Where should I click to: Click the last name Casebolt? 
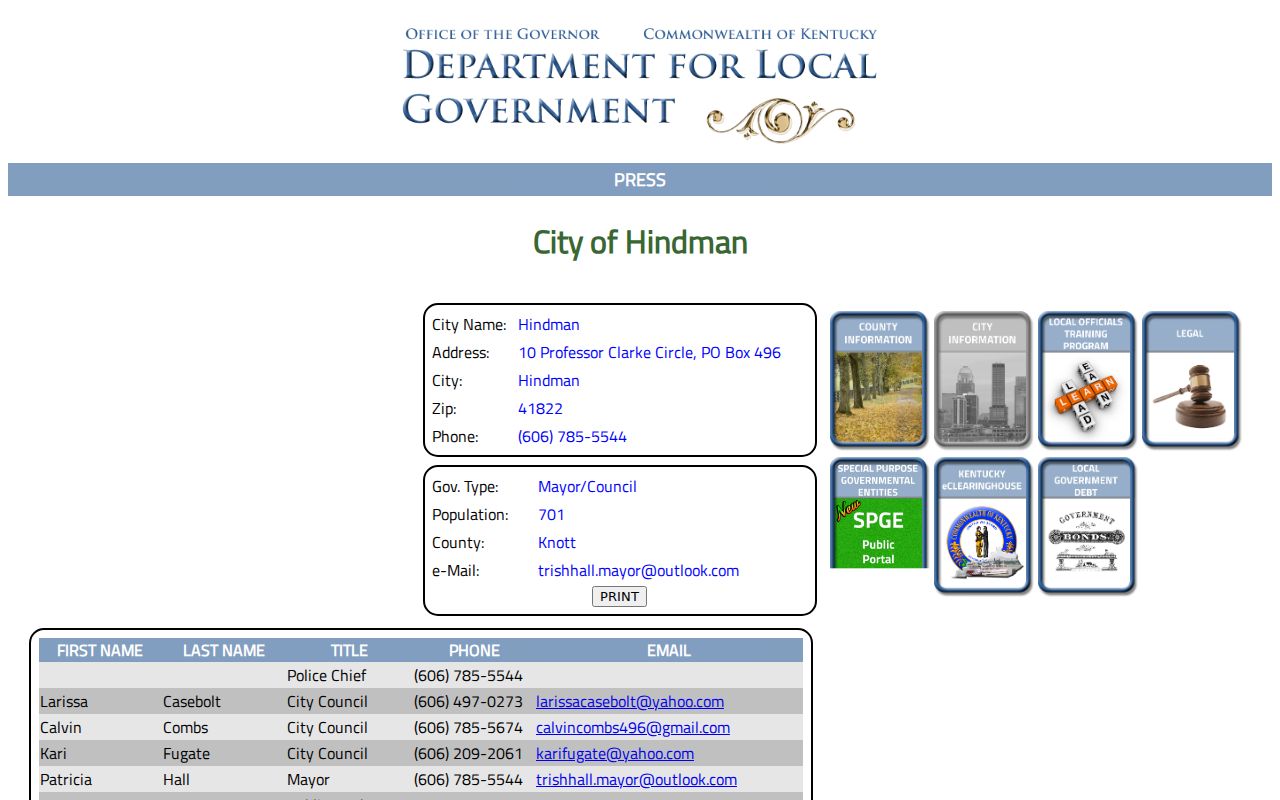click(192, 702)
